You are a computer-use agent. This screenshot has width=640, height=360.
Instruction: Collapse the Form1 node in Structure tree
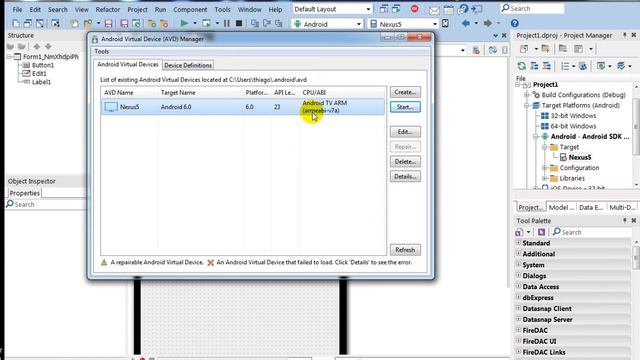pyautogui.click(x=9, y=57)
